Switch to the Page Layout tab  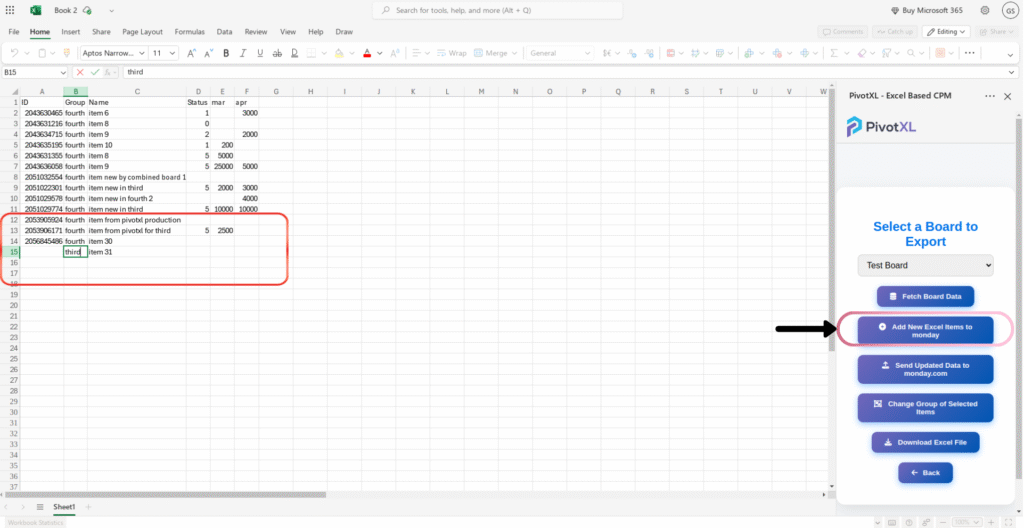[142, 31]
